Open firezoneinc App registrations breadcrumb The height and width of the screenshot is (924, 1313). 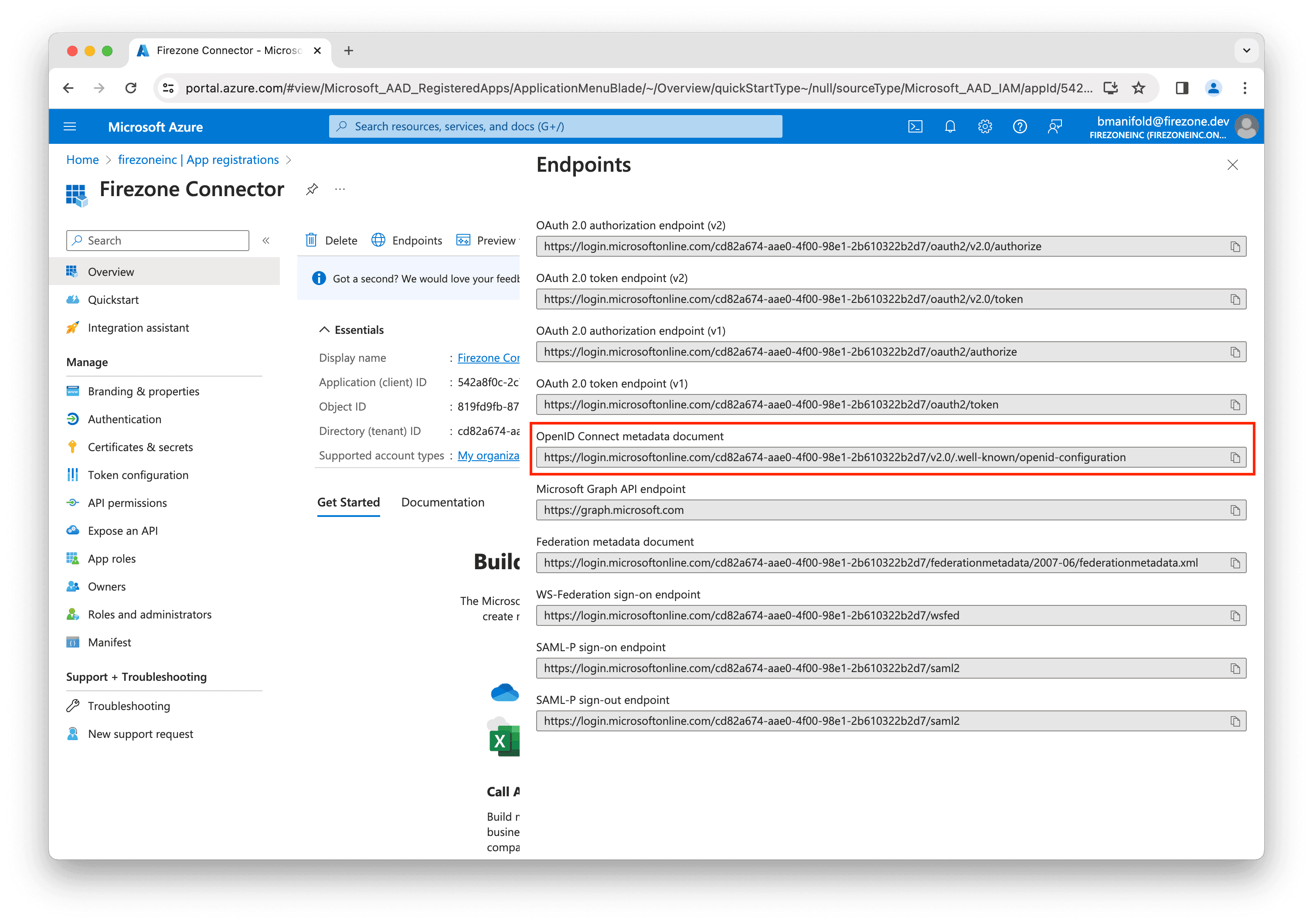point(198,160)
